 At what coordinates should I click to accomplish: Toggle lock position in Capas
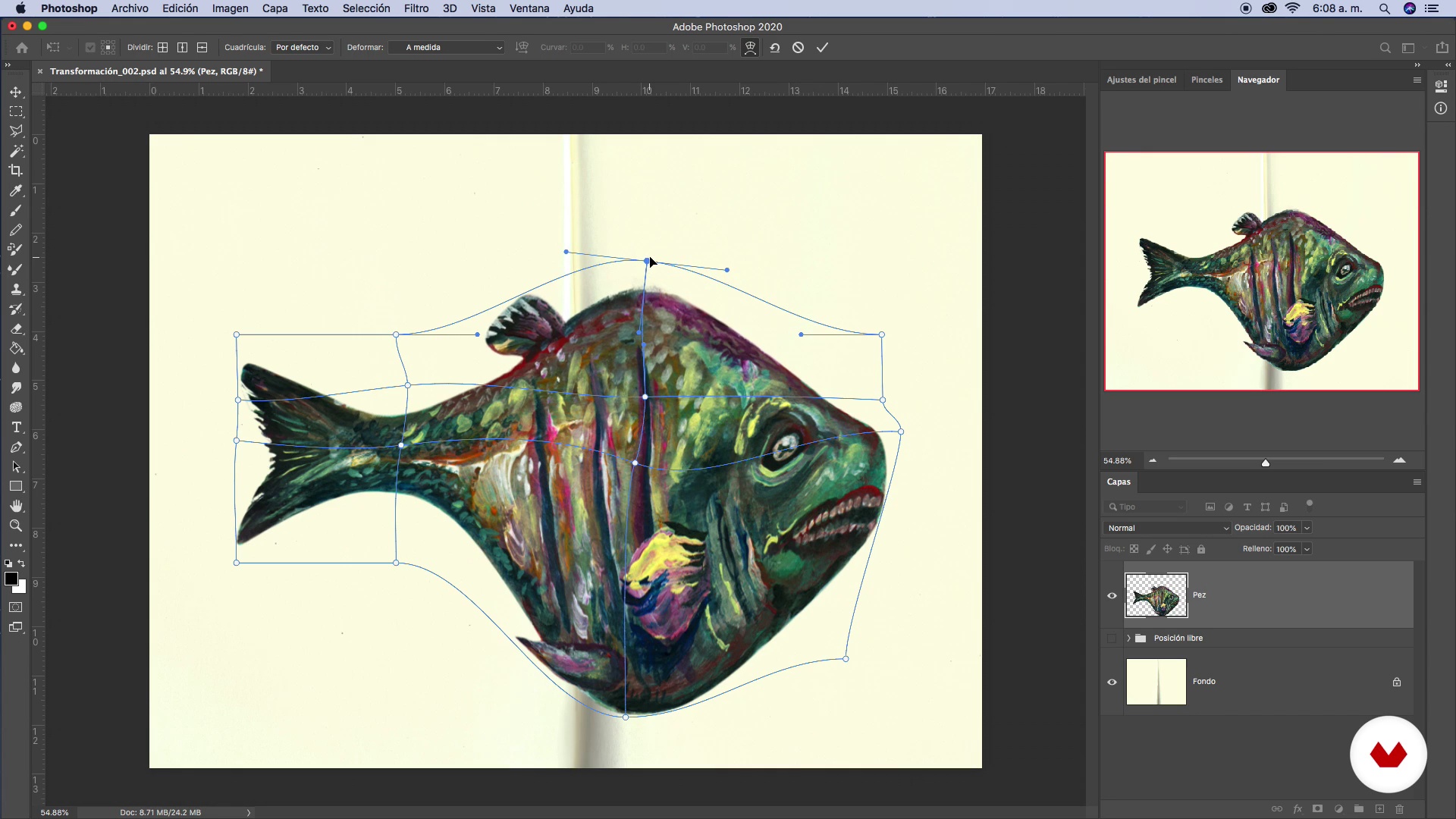tap(1167, 549)
